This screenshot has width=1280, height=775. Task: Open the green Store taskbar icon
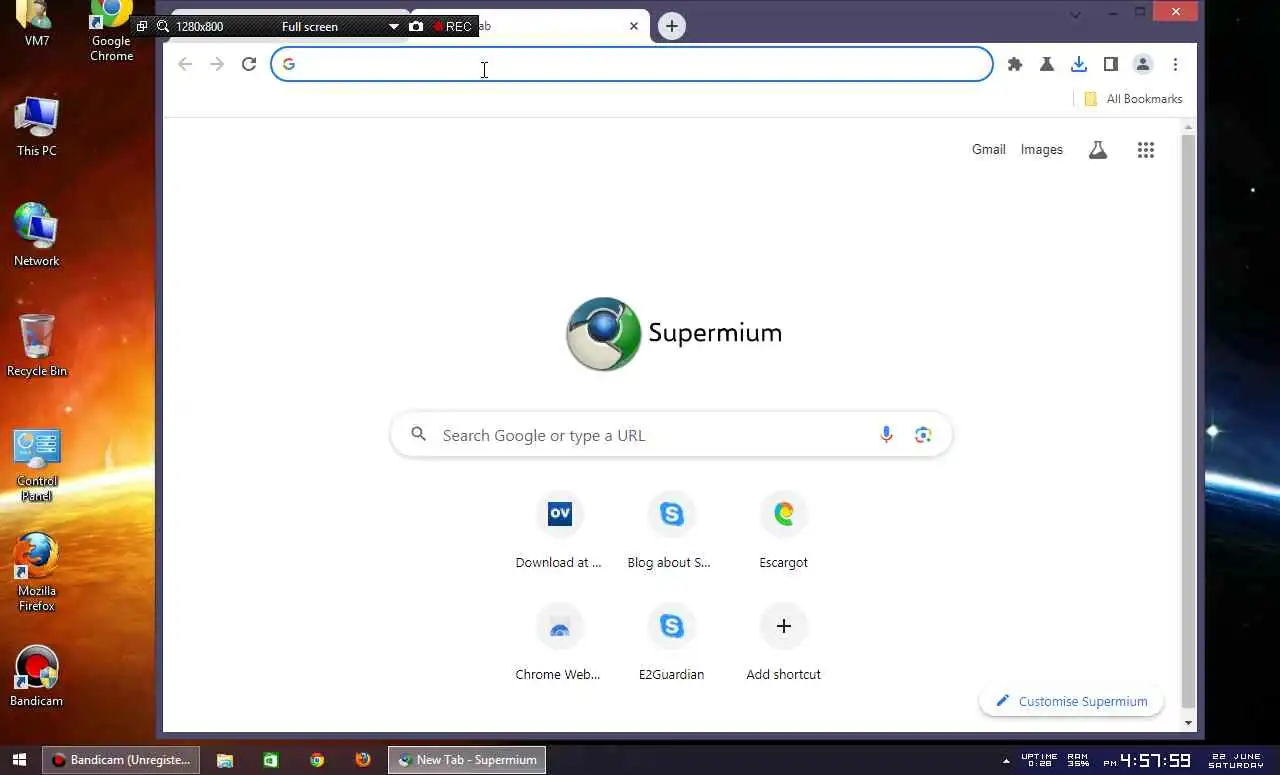coord(271,760)
